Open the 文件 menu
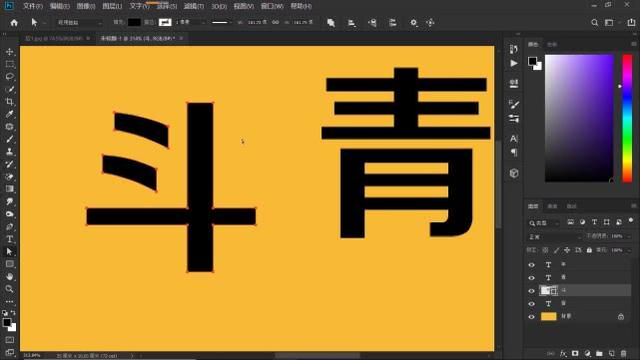The height and width of the screenshot is (360, 640). tap(33, 6)
